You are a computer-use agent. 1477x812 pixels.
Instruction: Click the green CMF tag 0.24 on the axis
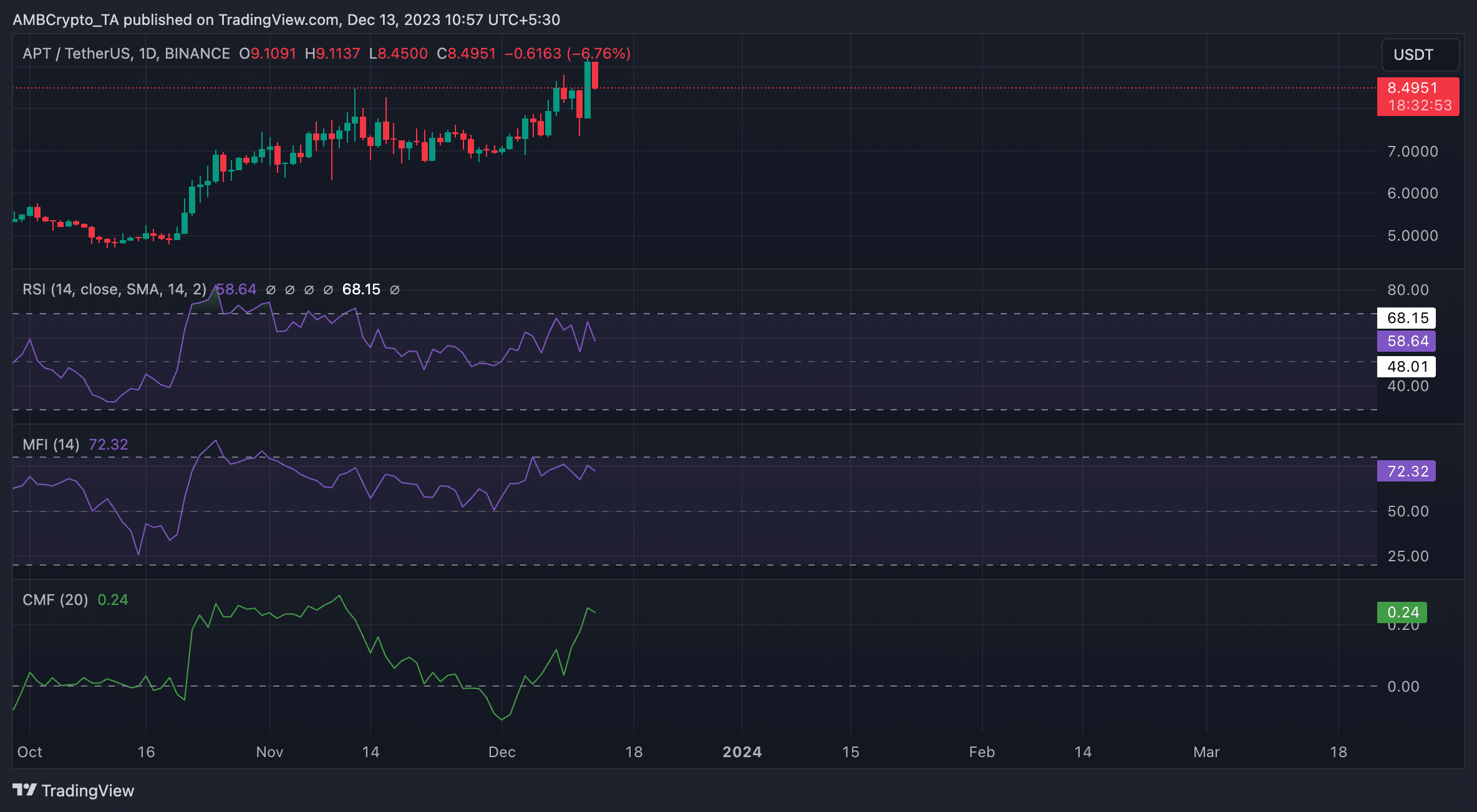1402,612
